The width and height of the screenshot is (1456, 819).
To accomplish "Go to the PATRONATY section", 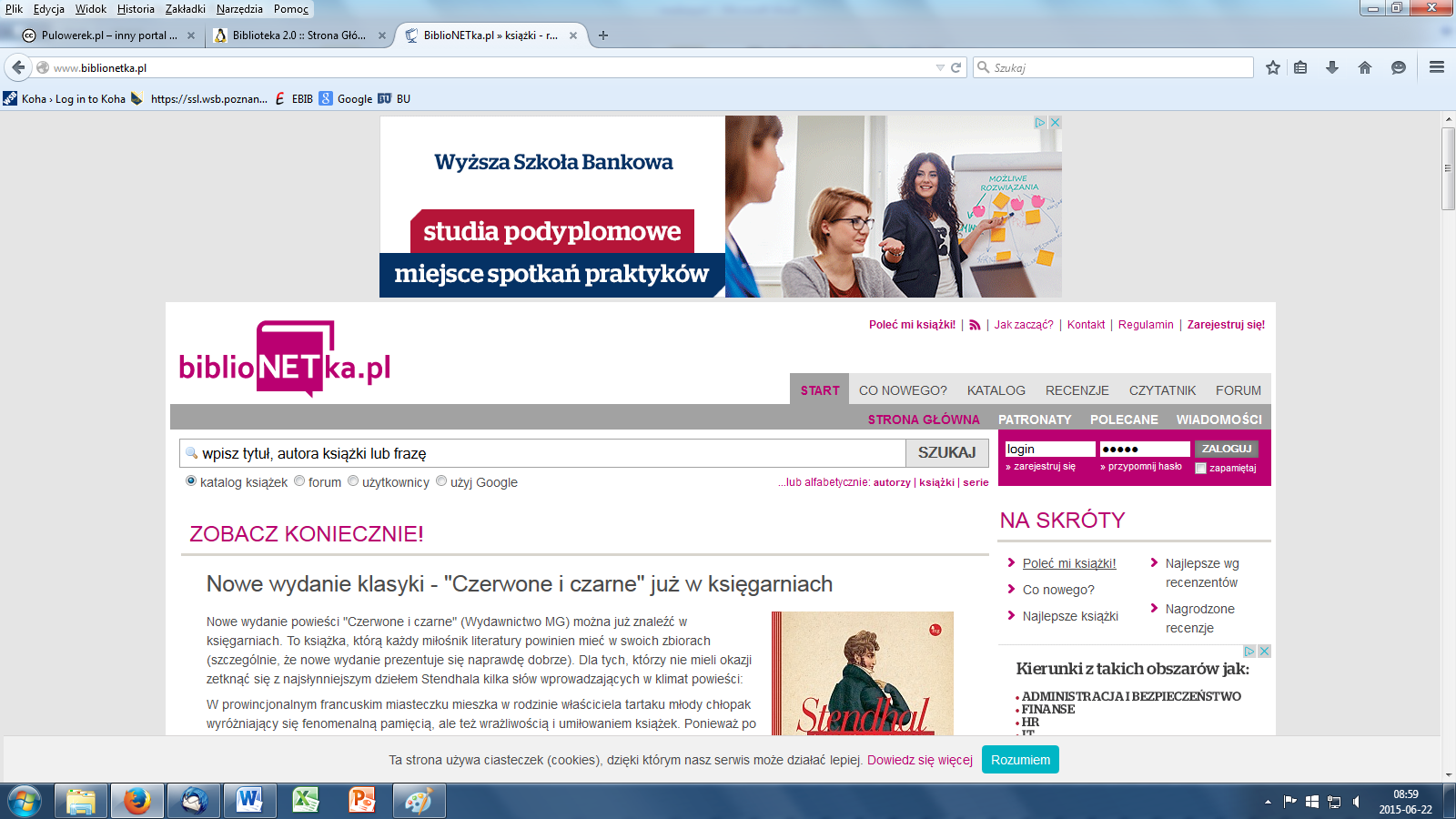I will (1035, 420).
